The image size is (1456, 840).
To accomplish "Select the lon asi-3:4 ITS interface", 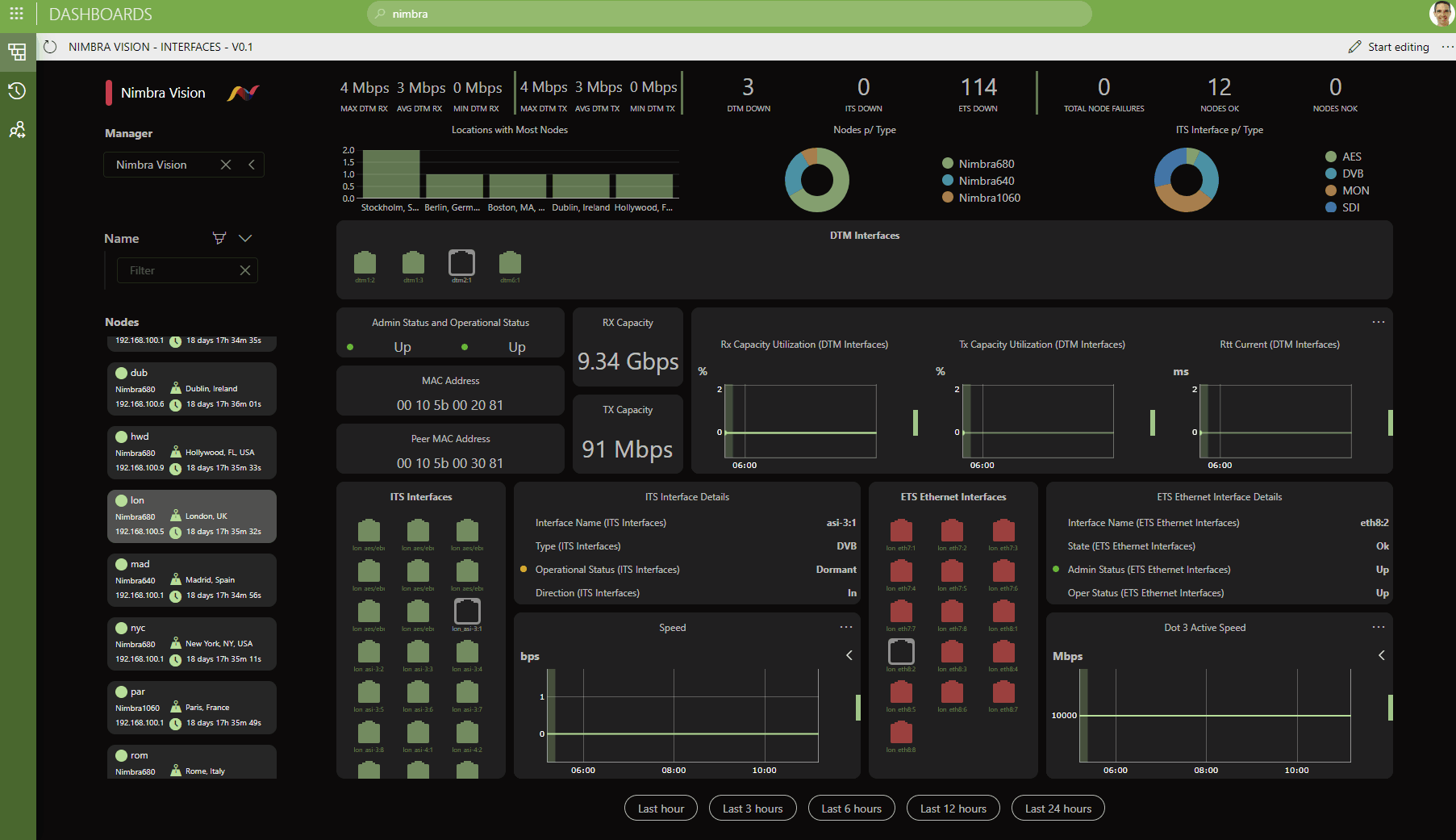I will pos(467,652).
